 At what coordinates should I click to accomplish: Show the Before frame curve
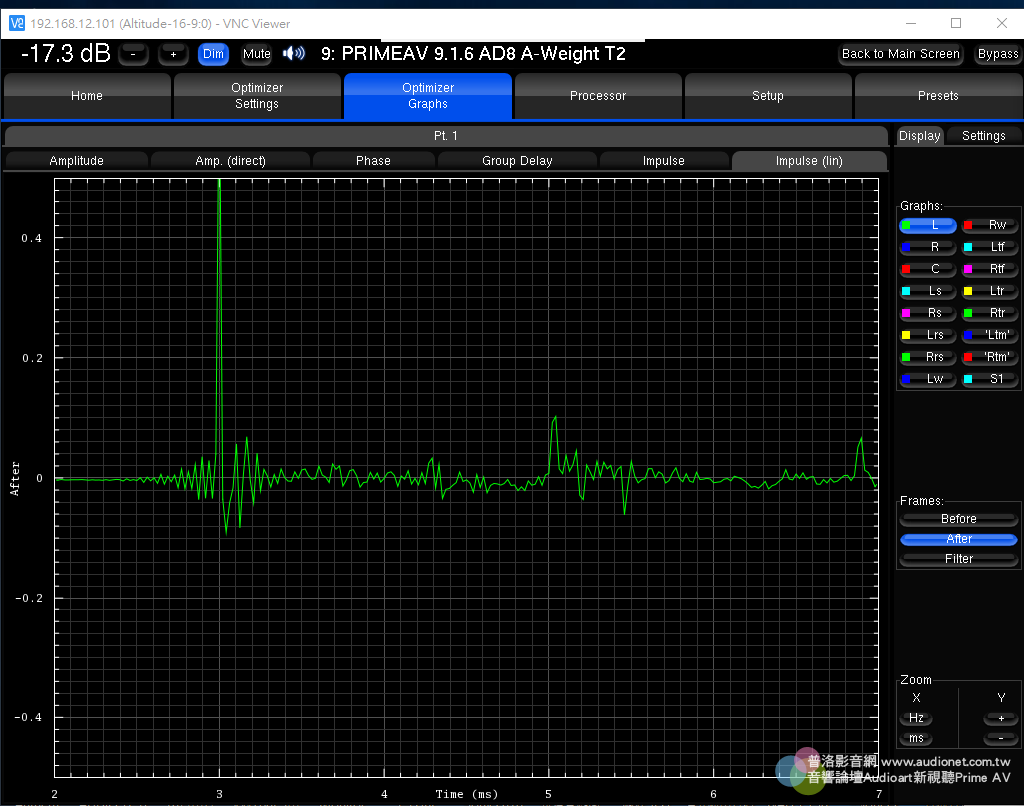(958, 519)
